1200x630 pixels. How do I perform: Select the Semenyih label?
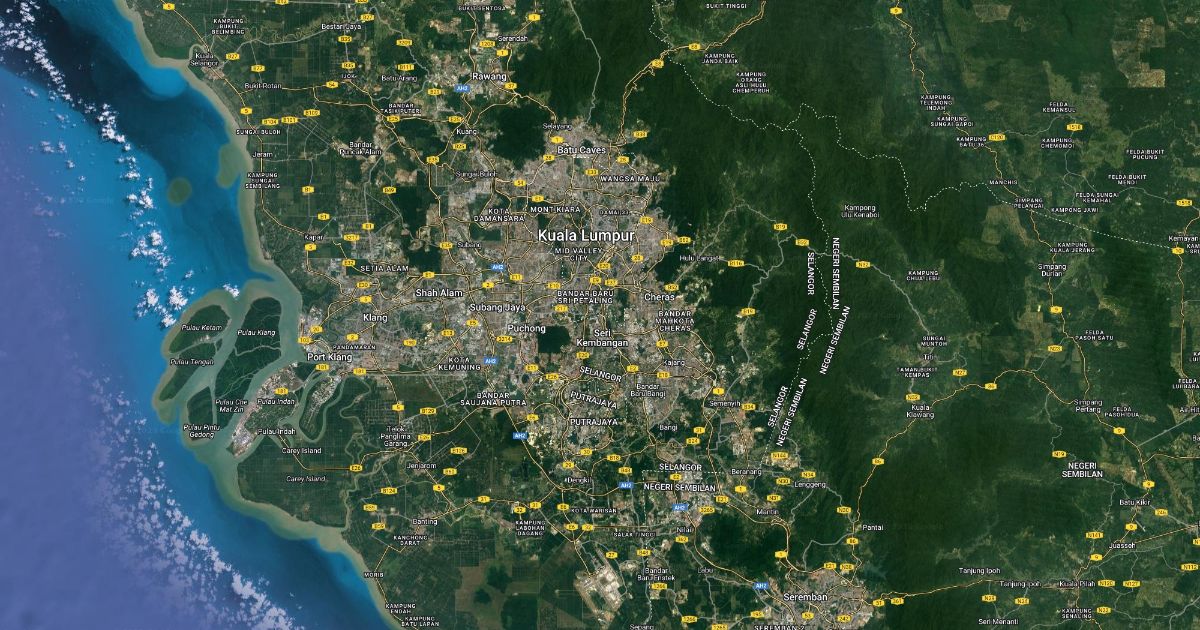tap(725, 404)
